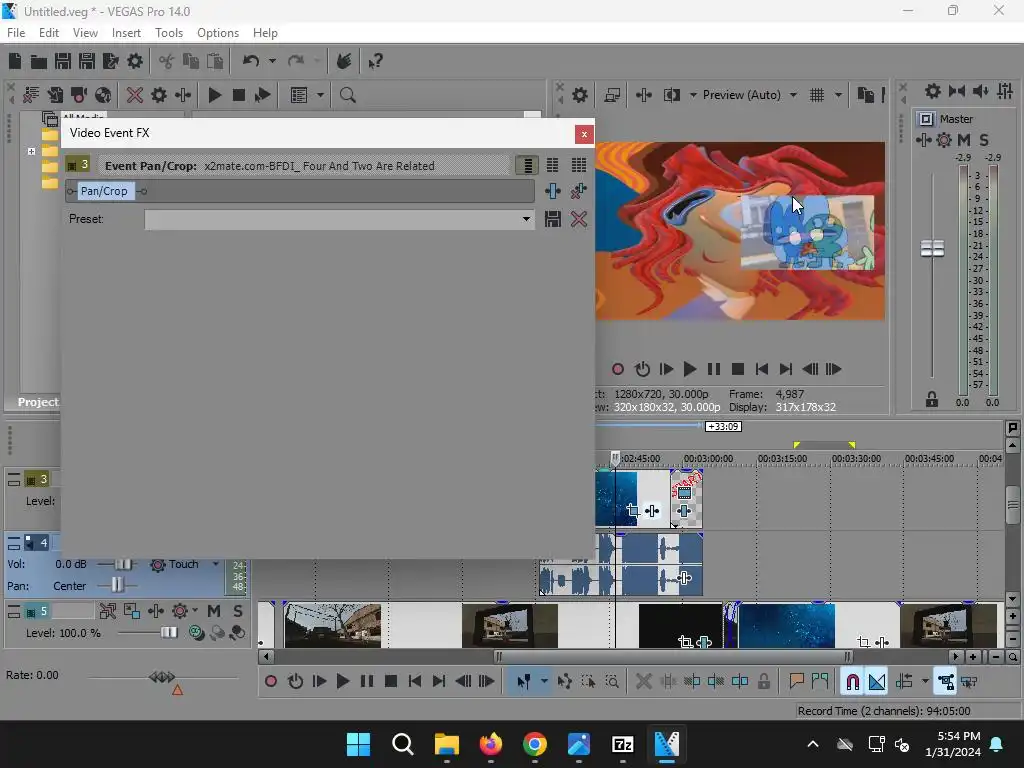Open the Views dropdown in Project Media toolbar
The width and height of the screenshot is (1024, 768).
[321, 95]
